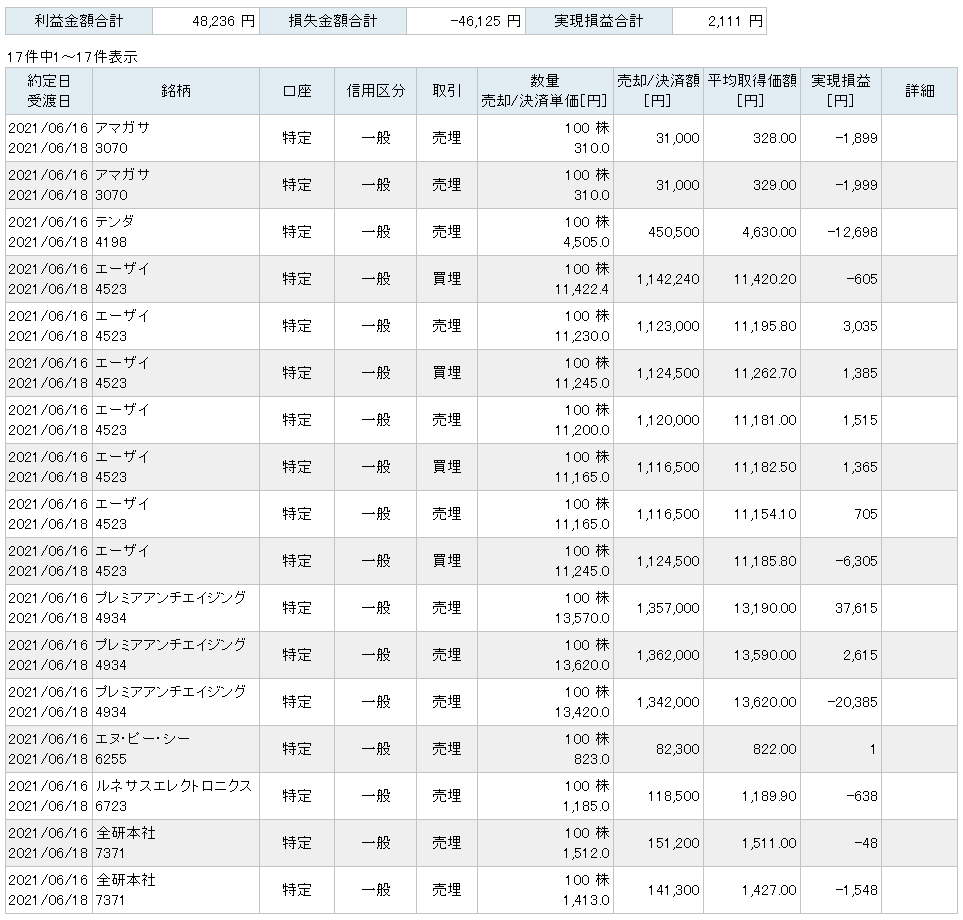Click the 450,500 settlement amount
The width and height of the screenshot is (963, 920).
pos(674,232)
